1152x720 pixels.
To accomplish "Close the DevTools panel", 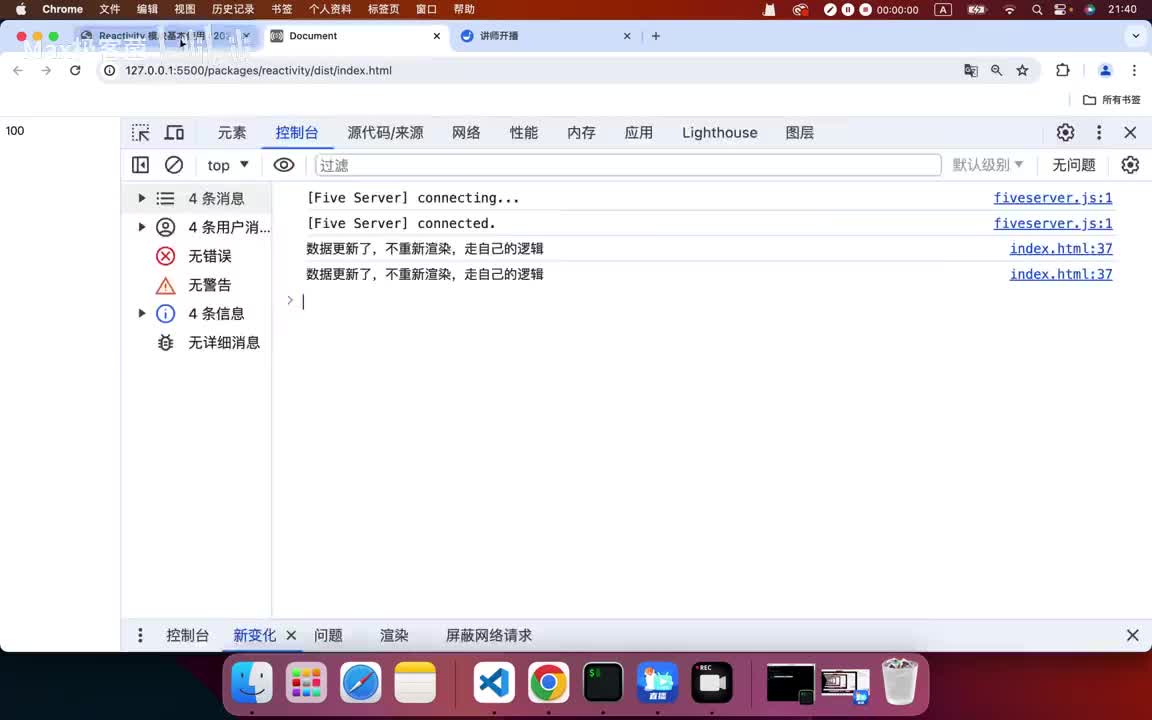I will point(1130,132).
